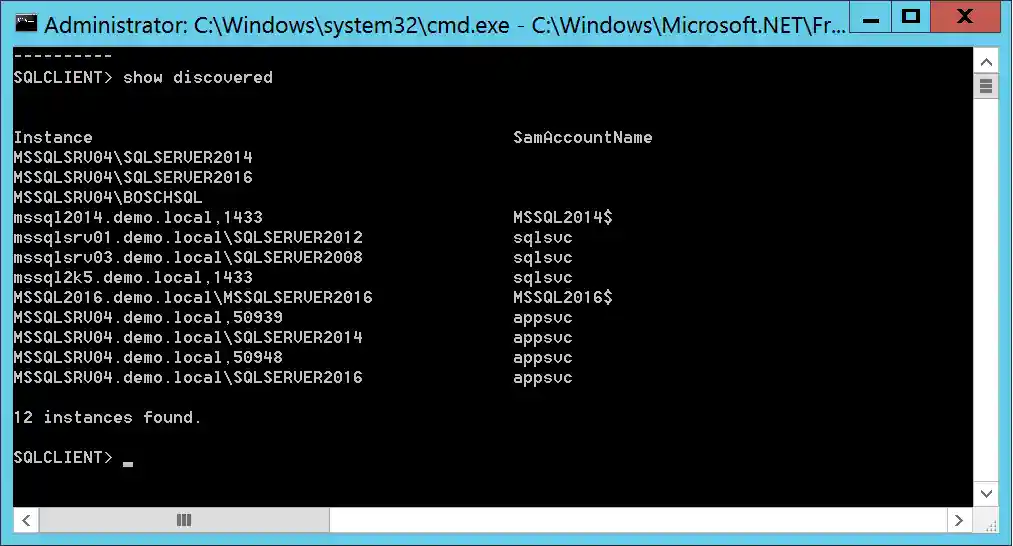Viewport: 1013px width, 546px height.
Task: Click mssqlsrv03.demo.local\SQLSERVER2008 instance text
Action: coord(188,258)
